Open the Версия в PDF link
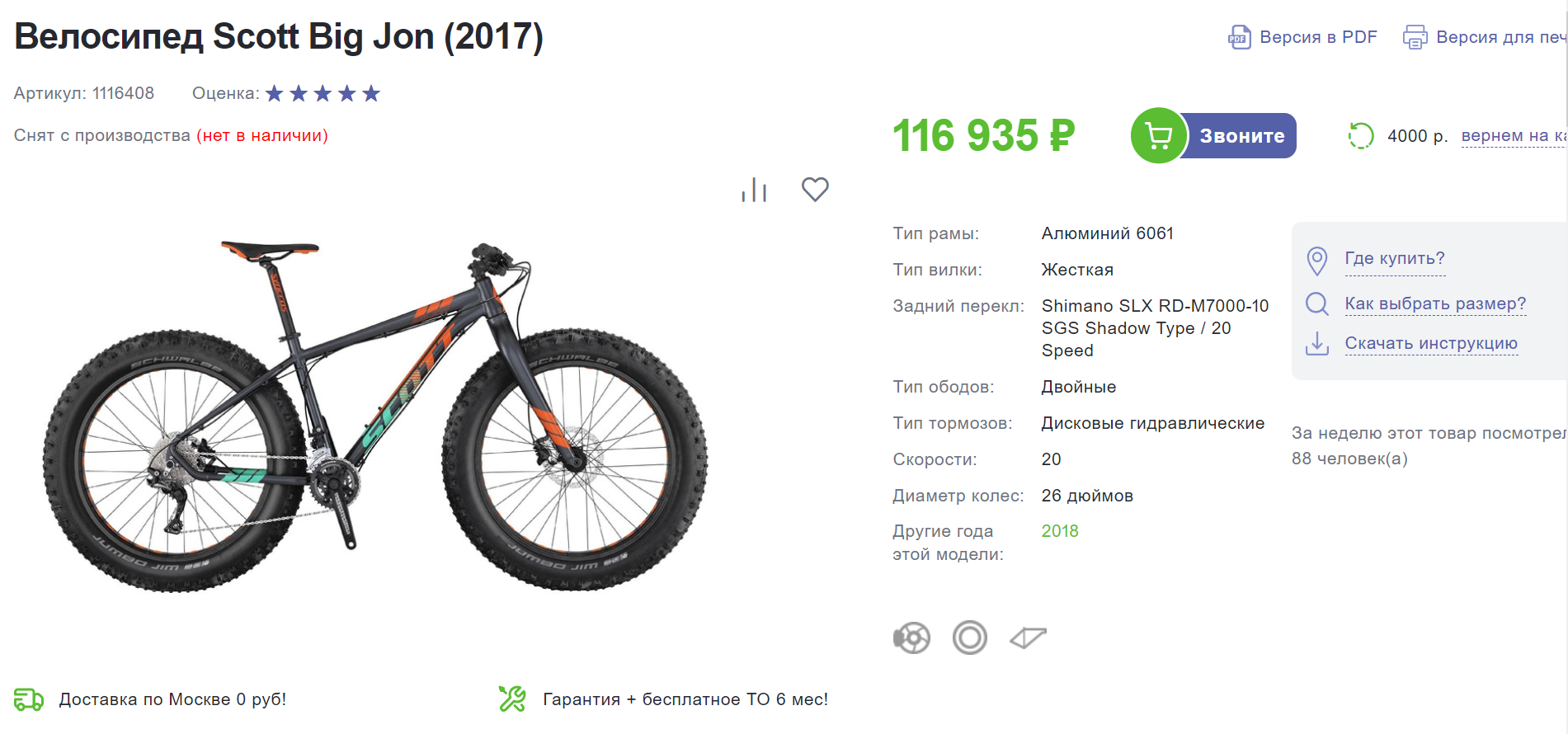The image size is (1568, 734). point(1318,37)
